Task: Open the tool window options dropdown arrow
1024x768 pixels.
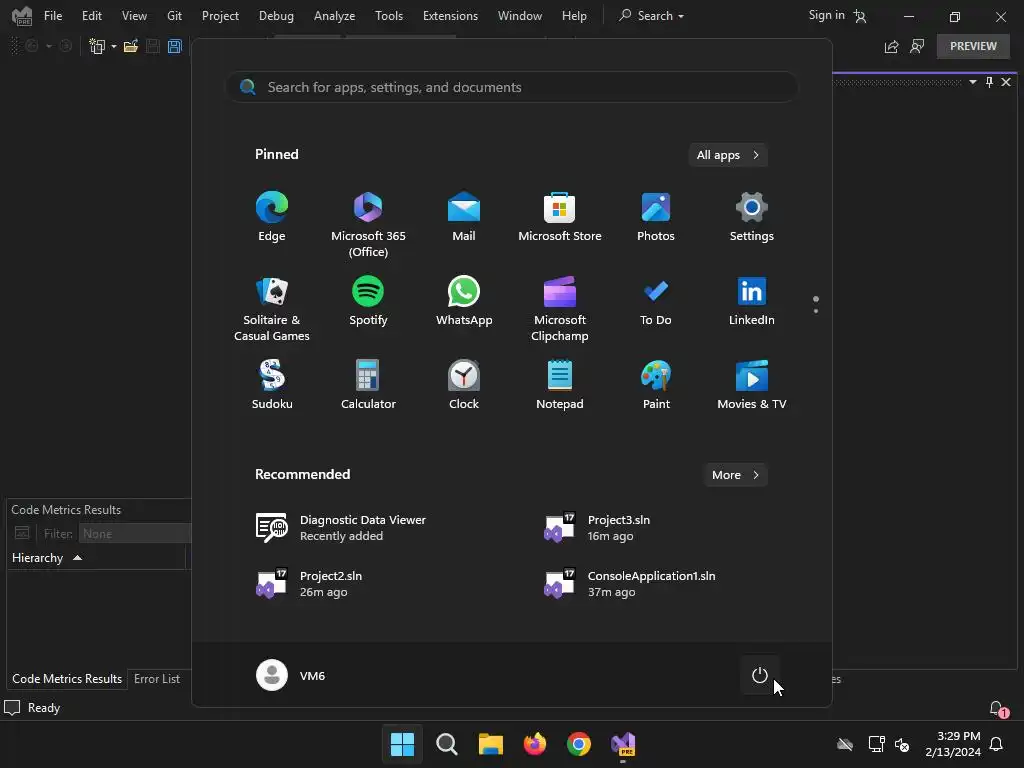Action: (973, 82)
